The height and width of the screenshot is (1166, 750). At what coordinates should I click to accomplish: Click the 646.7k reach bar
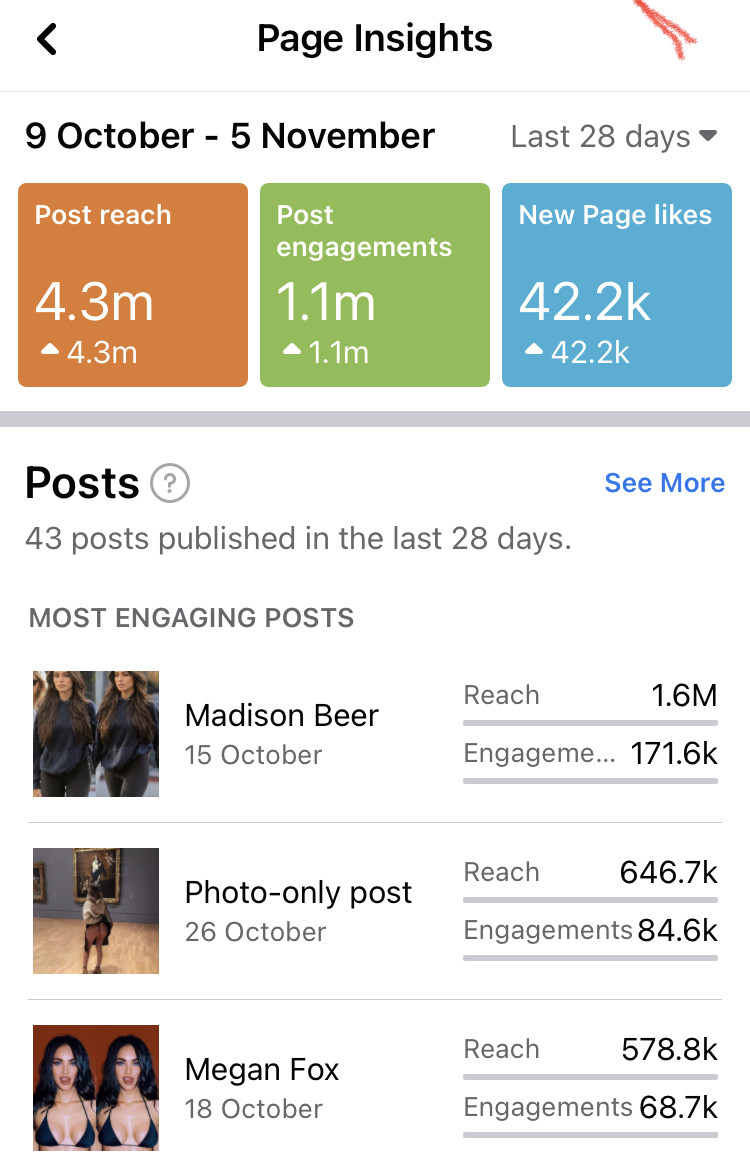pyautogui.click(x=590, y=899)
